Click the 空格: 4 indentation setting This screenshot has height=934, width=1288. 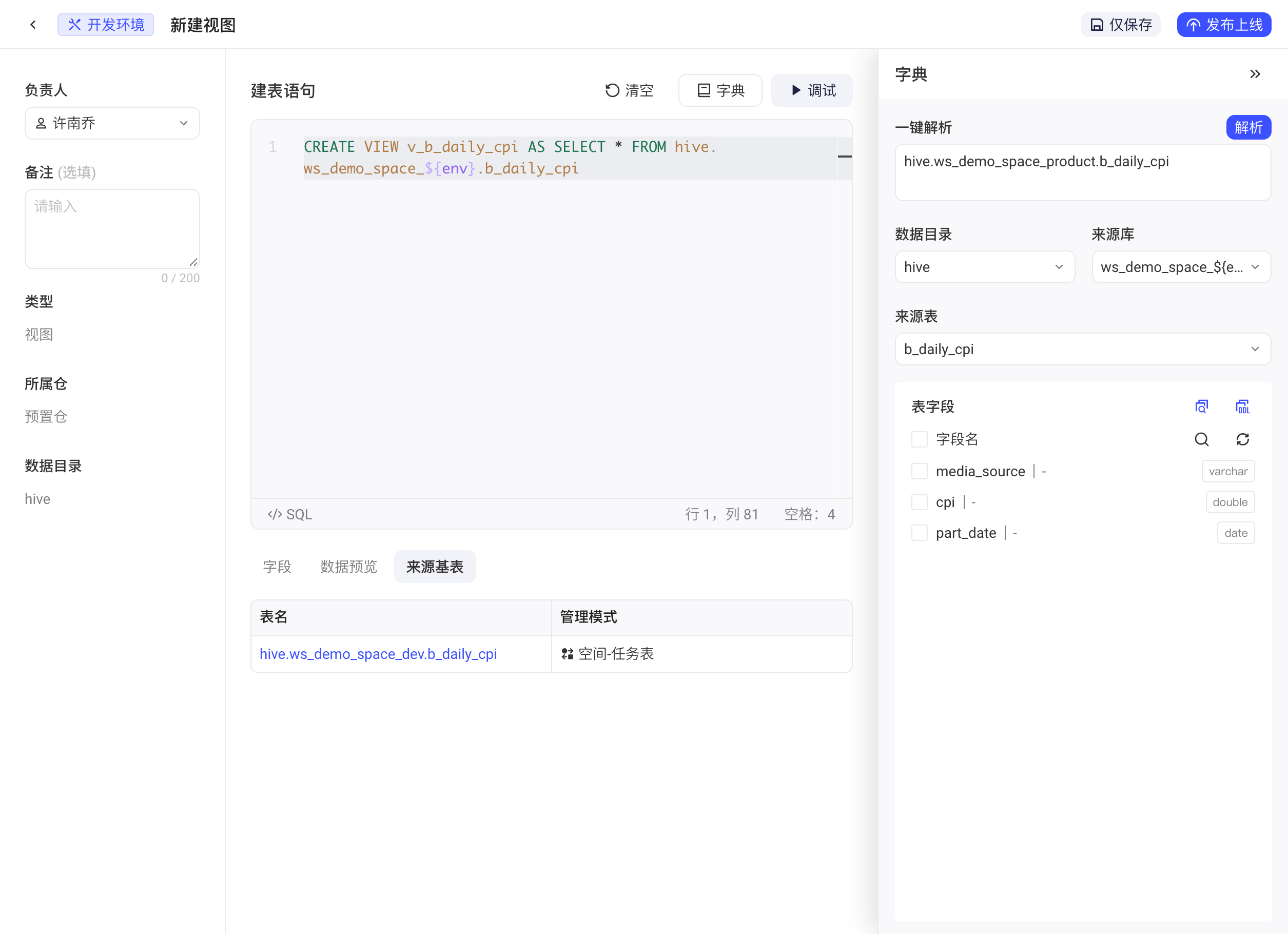pyautogui.click(x=810, y=514)
